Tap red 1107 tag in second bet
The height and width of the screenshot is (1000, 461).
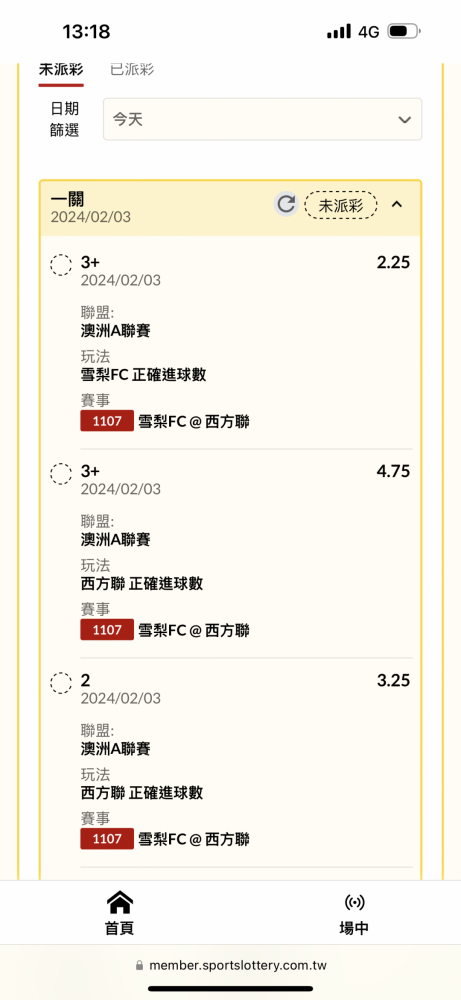click(x=107, y=630)
